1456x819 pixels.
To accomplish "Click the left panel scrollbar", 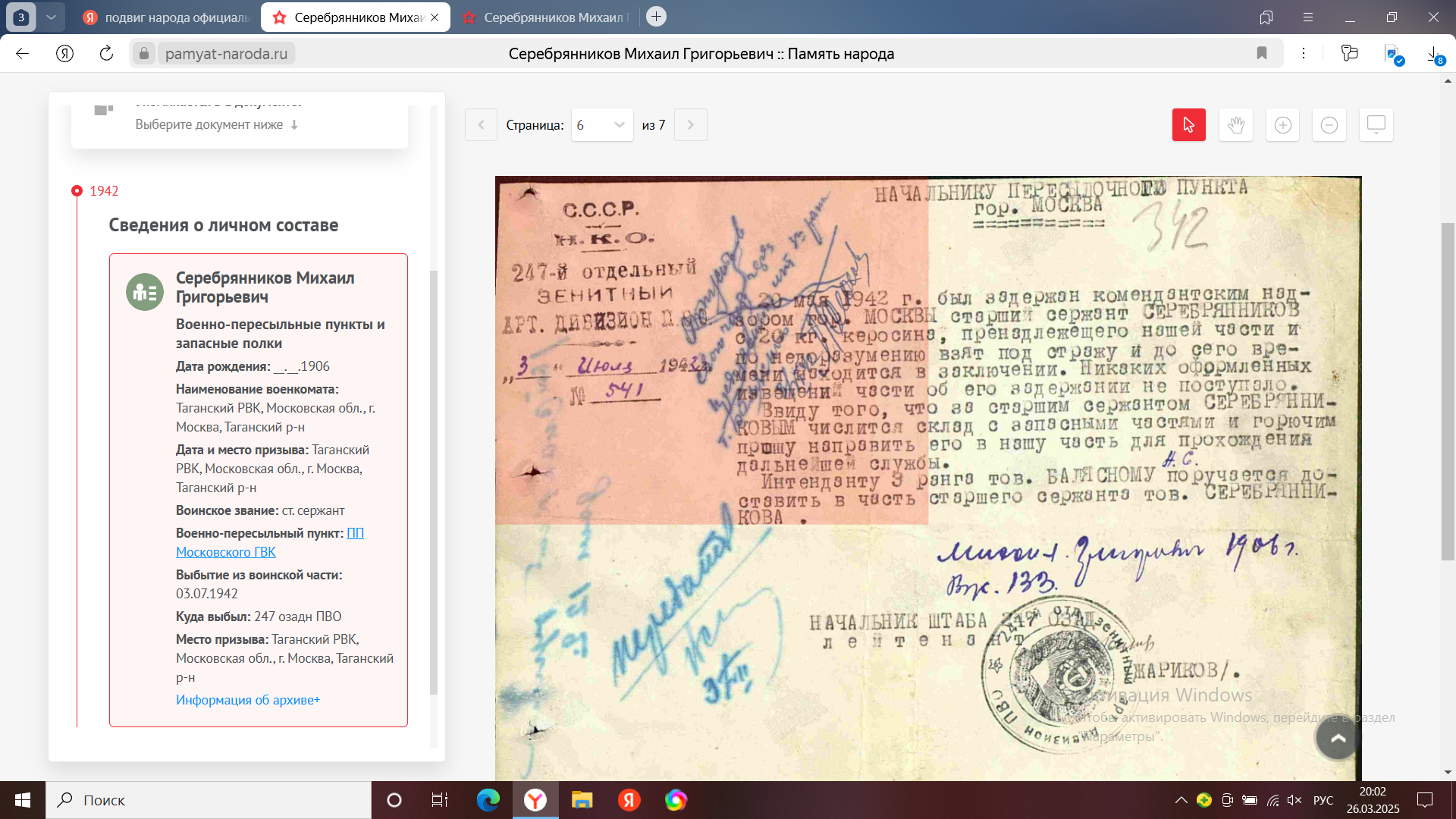I will pyautogui.click(x=434, y=482).
